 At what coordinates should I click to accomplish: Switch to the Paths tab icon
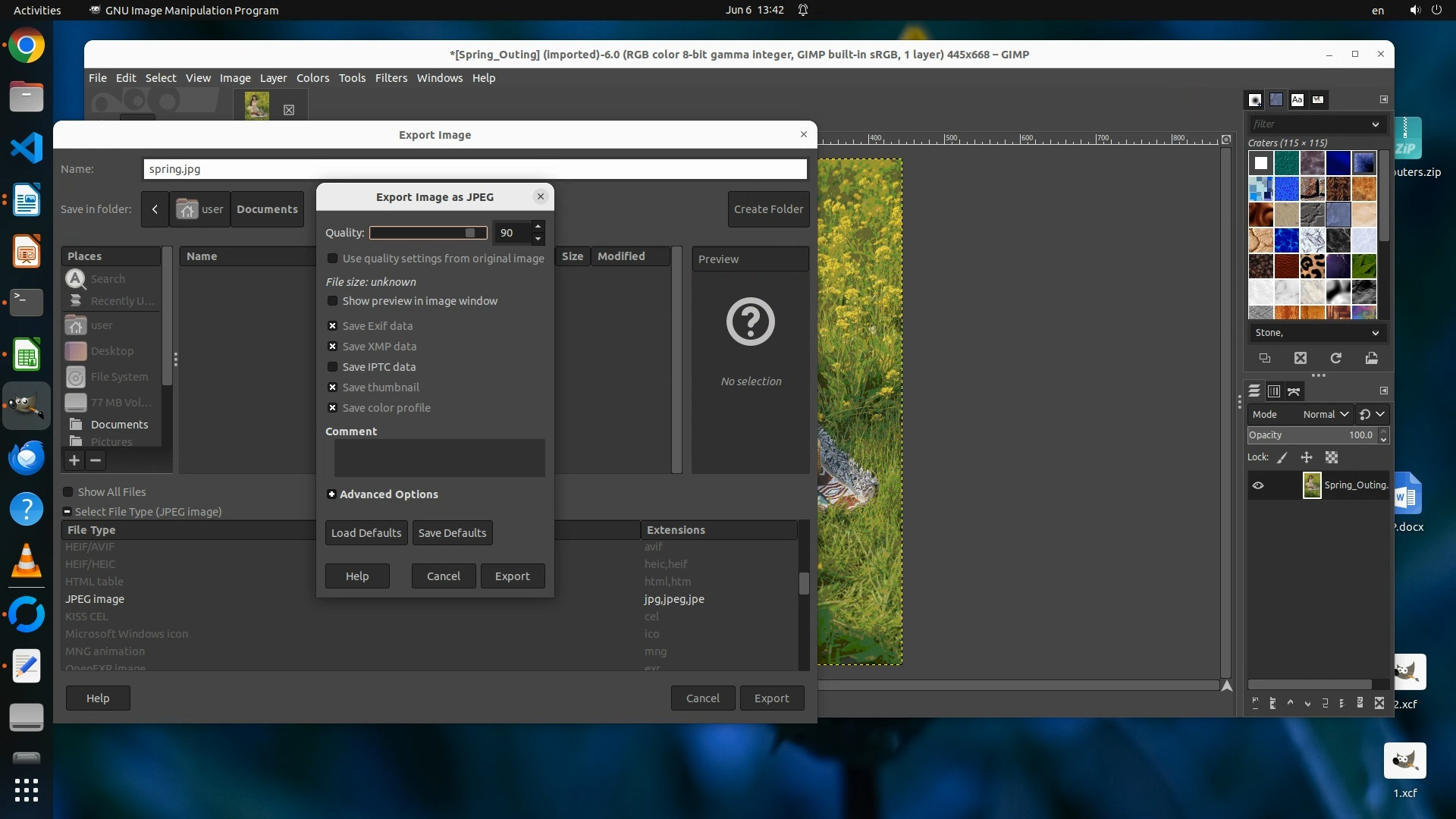(1294, 391)
